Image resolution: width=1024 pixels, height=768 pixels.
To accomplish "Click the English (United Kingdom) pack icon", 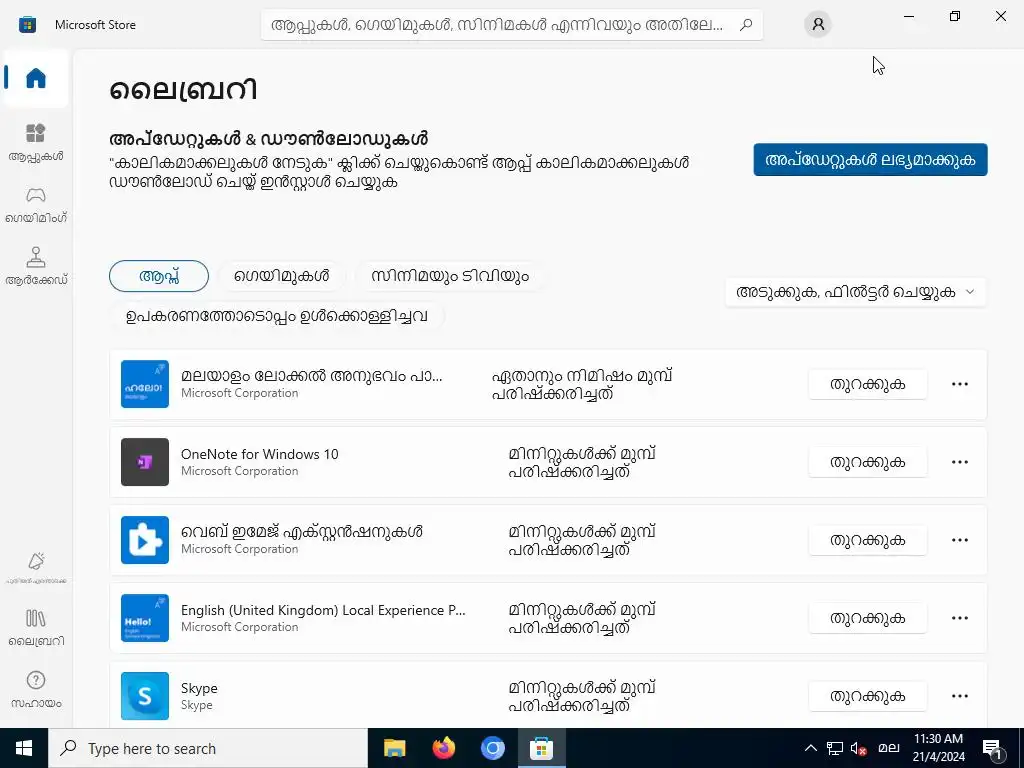I will pyautogui.click(x=145, y=618).
